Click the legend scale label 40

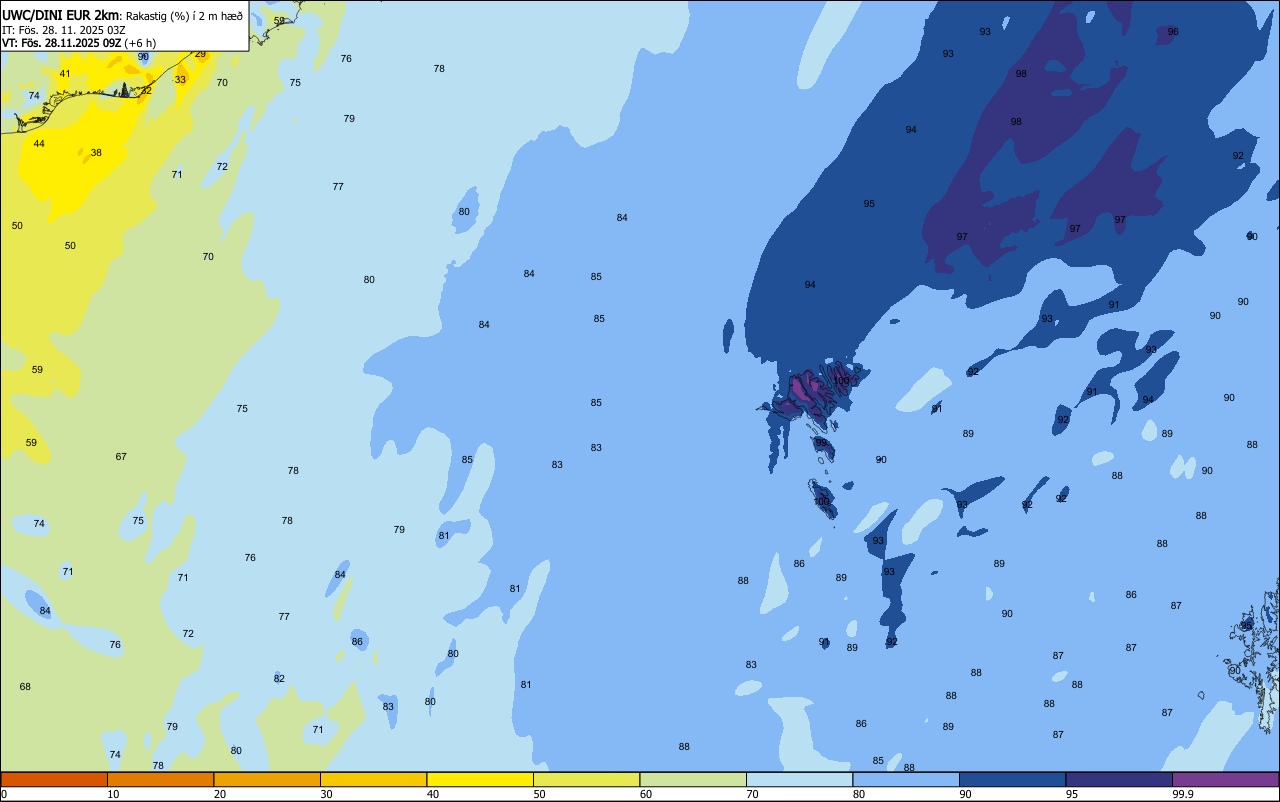click(433, 794)
